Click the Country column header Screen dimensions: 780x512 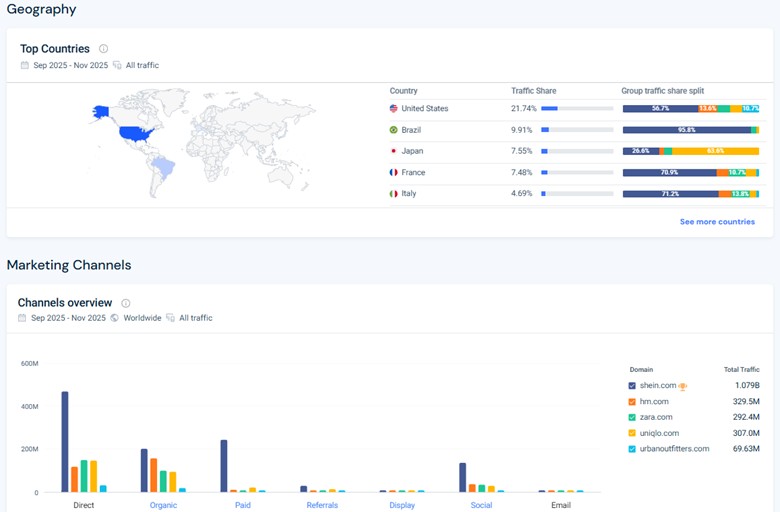[x=403, y=91]
